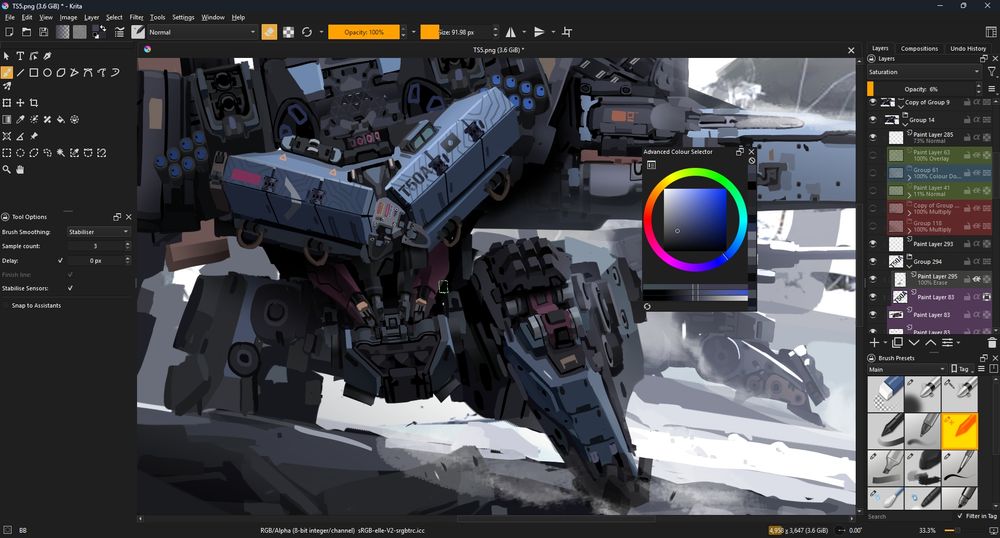Delete the selected layer with trash icon
The height and width of the screenshot is (538, 1000).
click(x=992, y=343)
